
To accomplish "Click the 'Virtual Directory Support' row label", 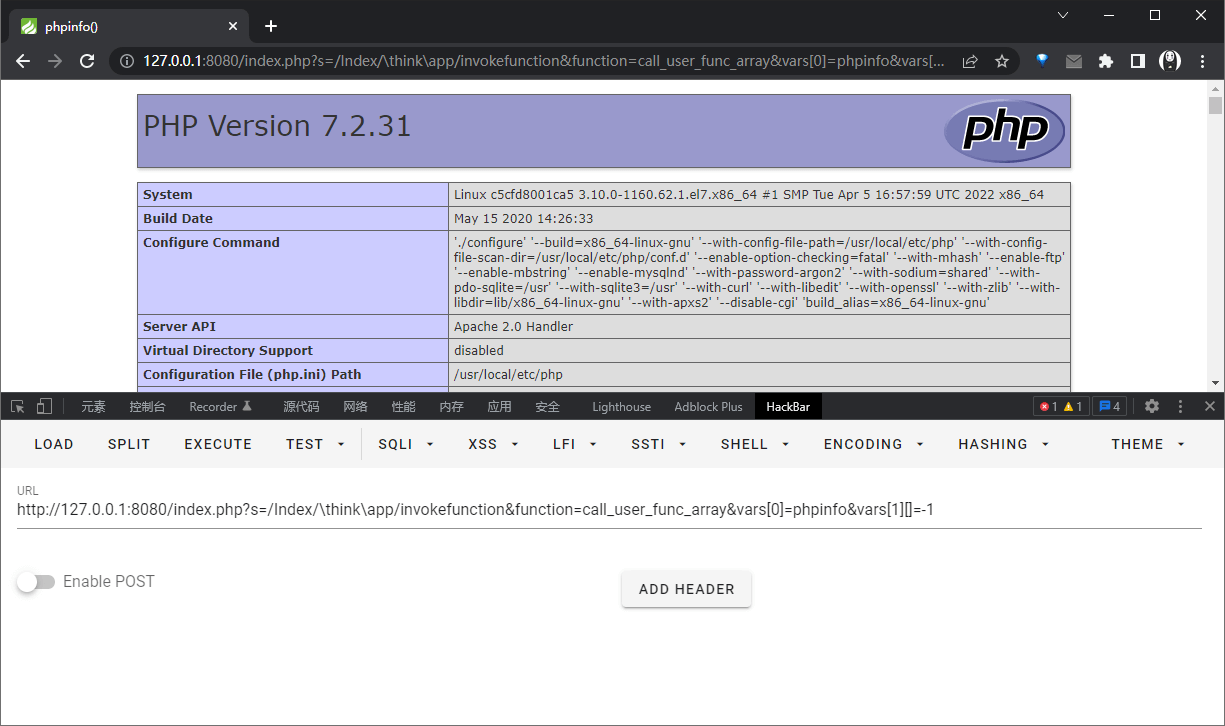I will pyautogui.click(x=228, y=351).
